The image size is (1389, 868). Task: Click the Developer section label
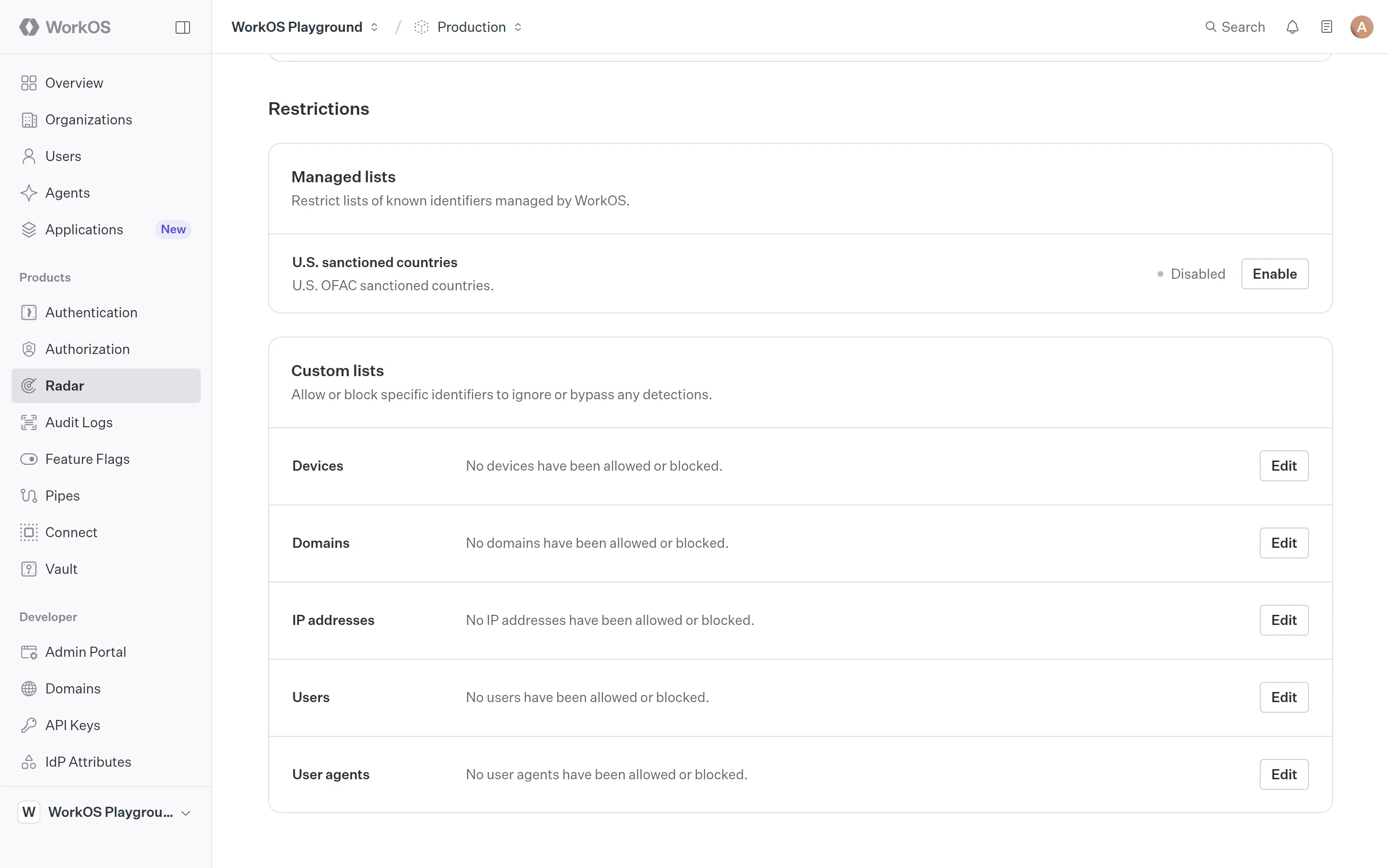point(48,617)
